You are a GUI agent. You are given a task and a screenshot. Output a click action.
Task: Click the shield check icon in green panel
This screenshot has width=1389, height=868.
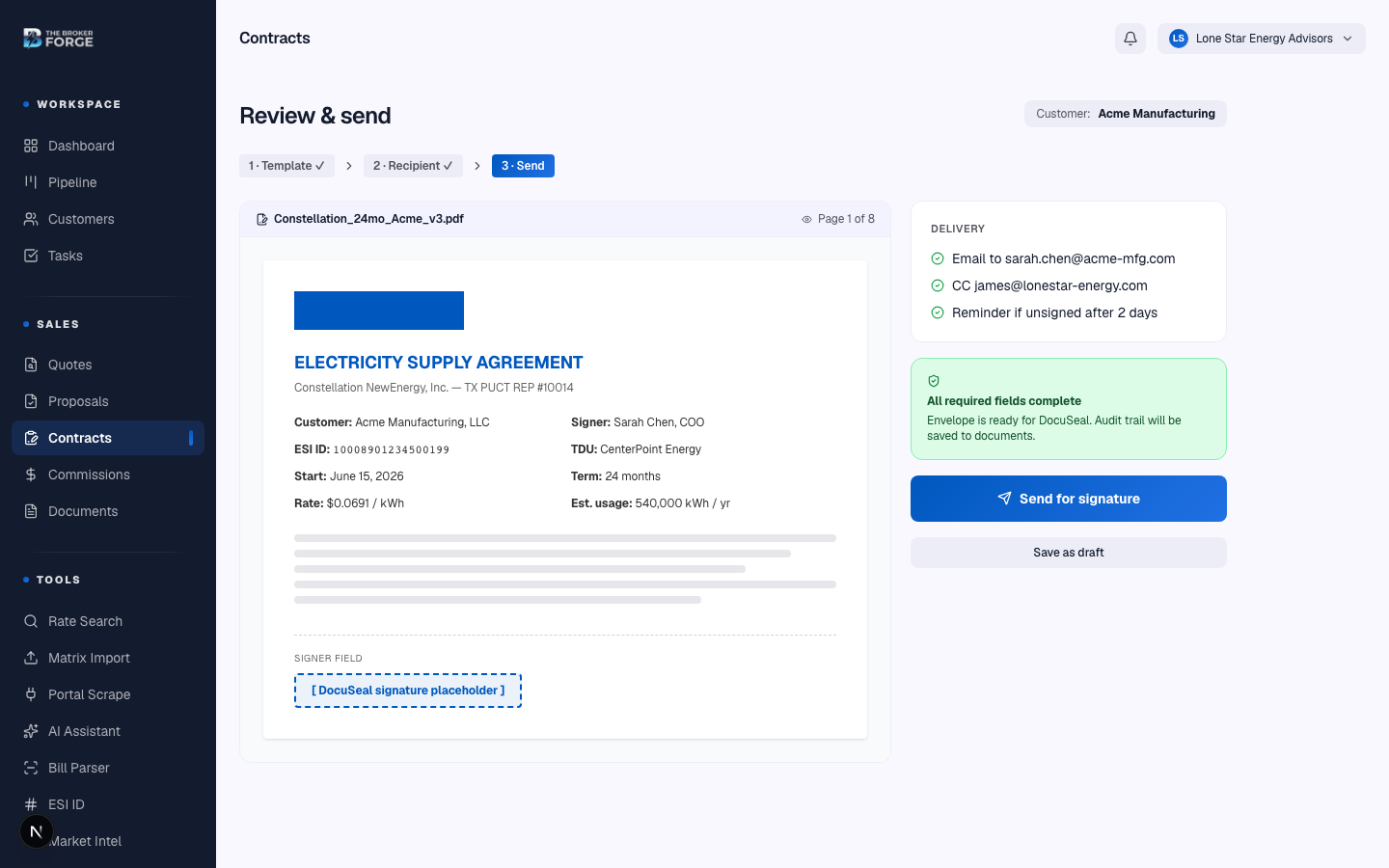pos(934,381)
